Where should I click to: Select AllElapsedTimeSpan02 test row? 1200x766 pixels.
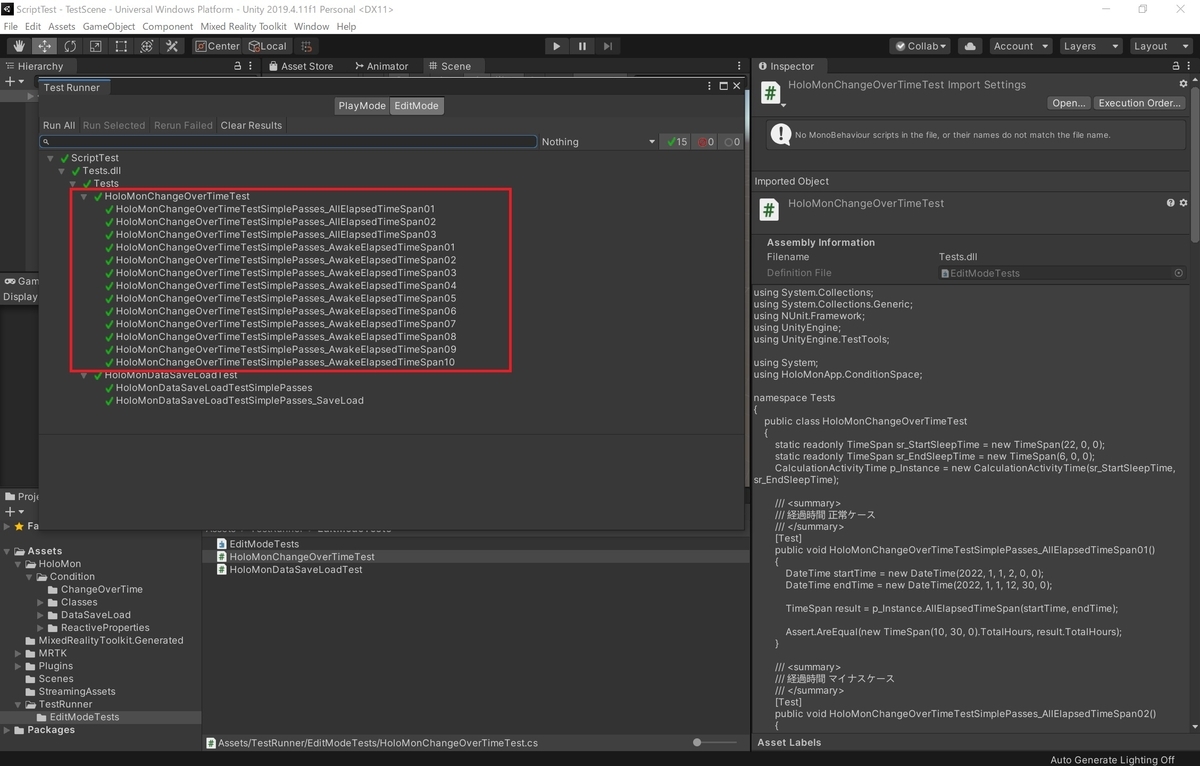tap(276, 222)
